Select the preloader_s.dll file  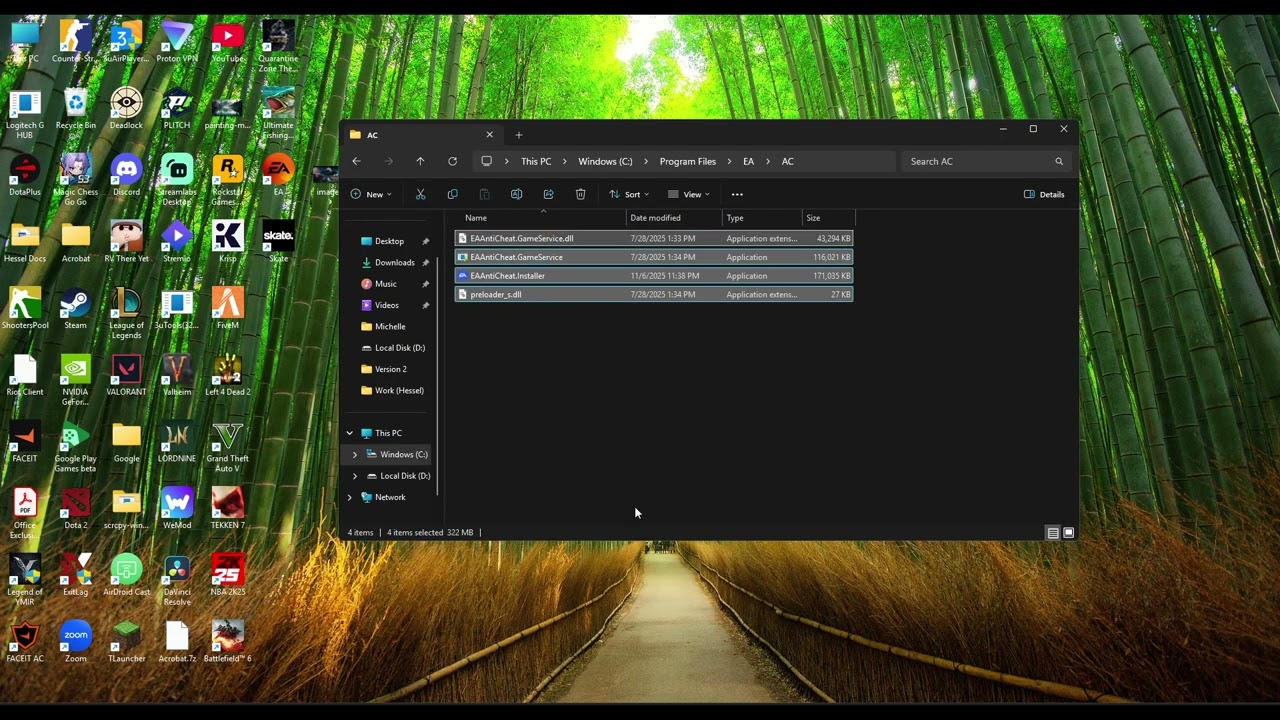(x=654, y=295)
